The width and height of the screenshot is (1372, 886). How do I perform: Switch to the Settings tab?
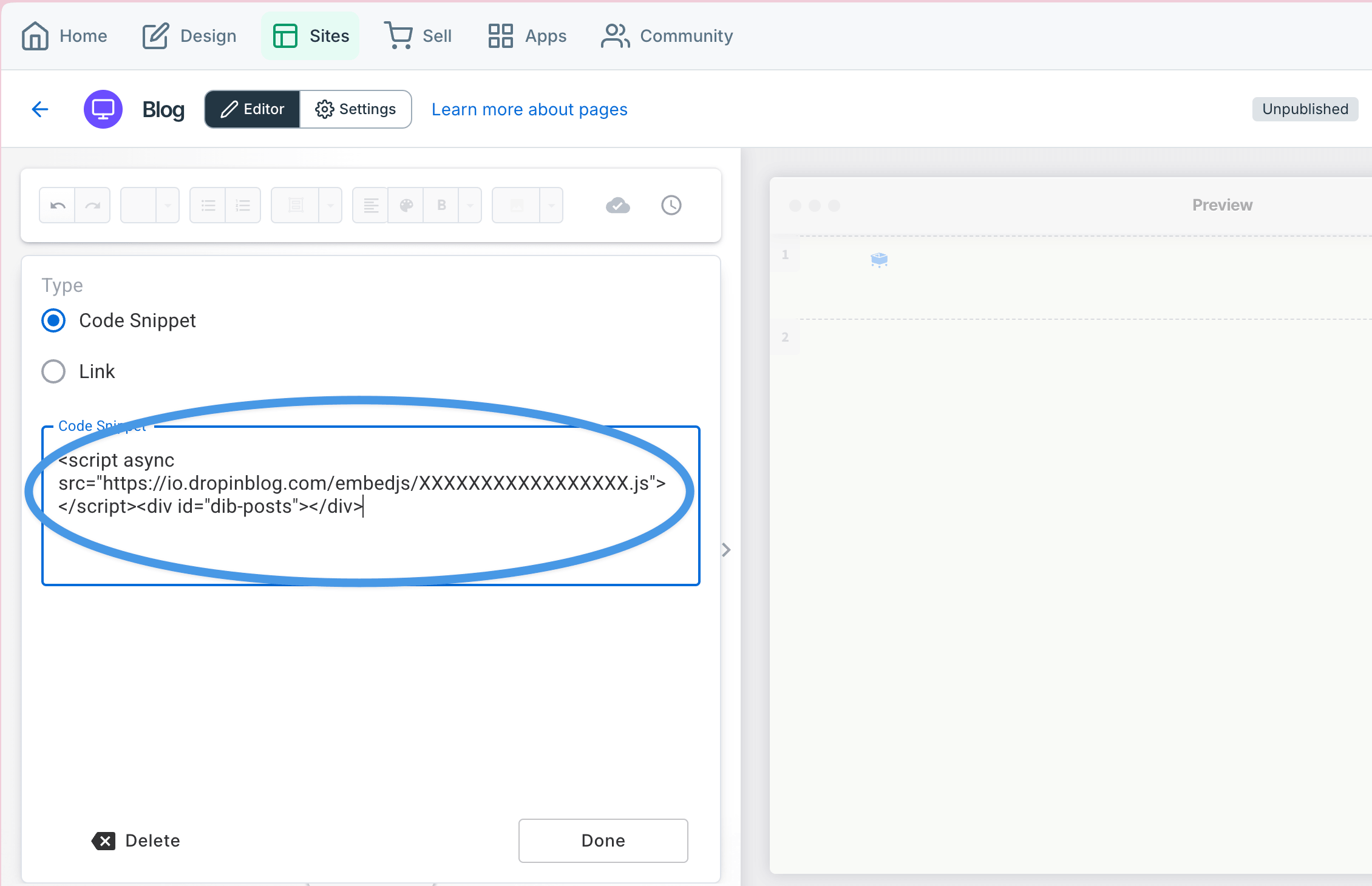point(356,109)
